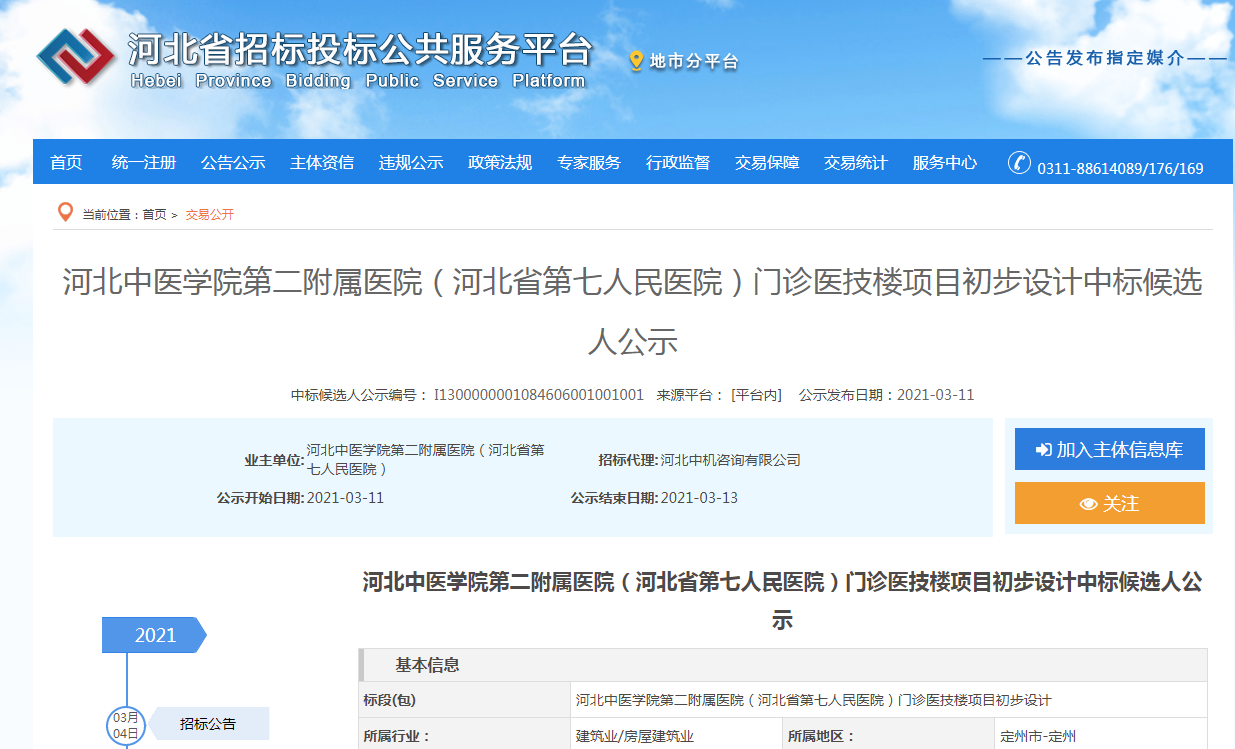Click 首页 link in the breadcrumb
This screenshot has height=749, width=1235.
pyautogui.click(x=154, y=215)
